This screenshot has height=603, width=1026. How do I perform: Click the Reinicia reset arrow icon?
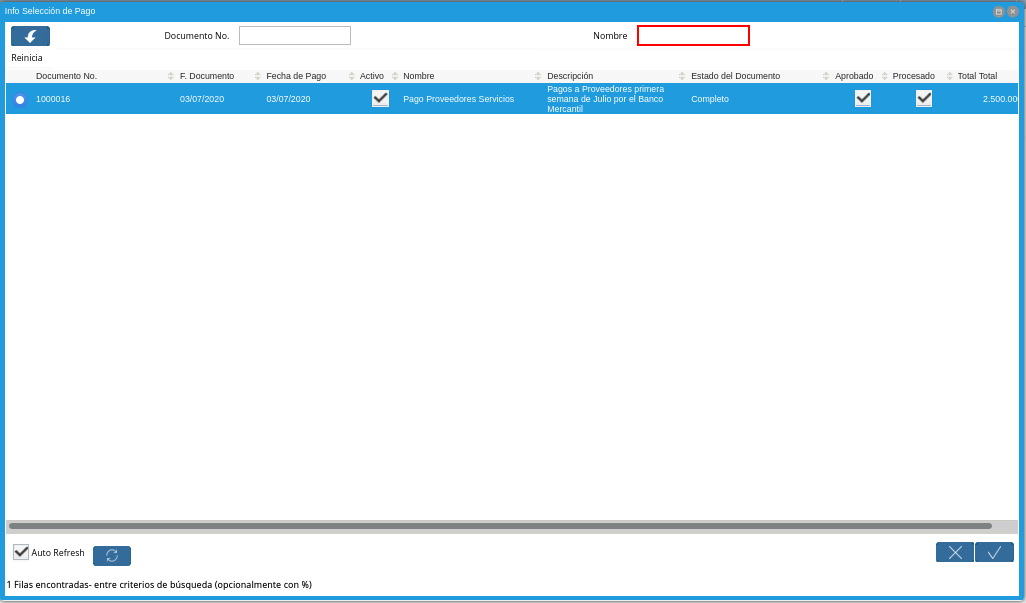click(x=30, y=36)
